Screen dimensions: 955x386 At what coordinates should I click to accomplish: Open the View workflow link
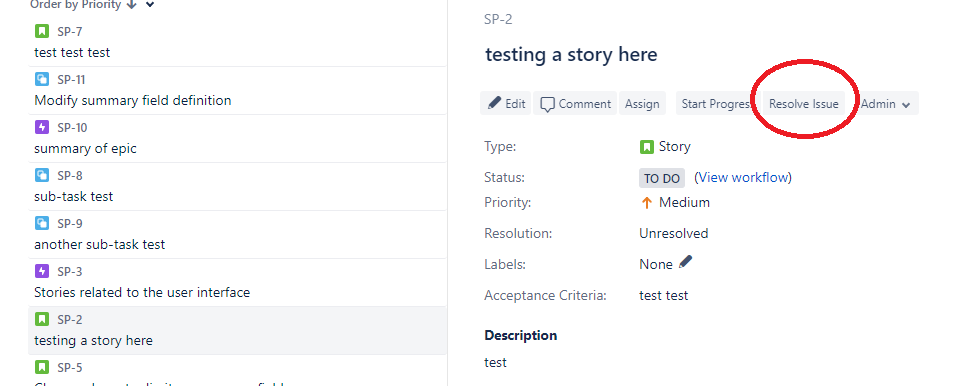pyautogui.click(x=744, y=177)
